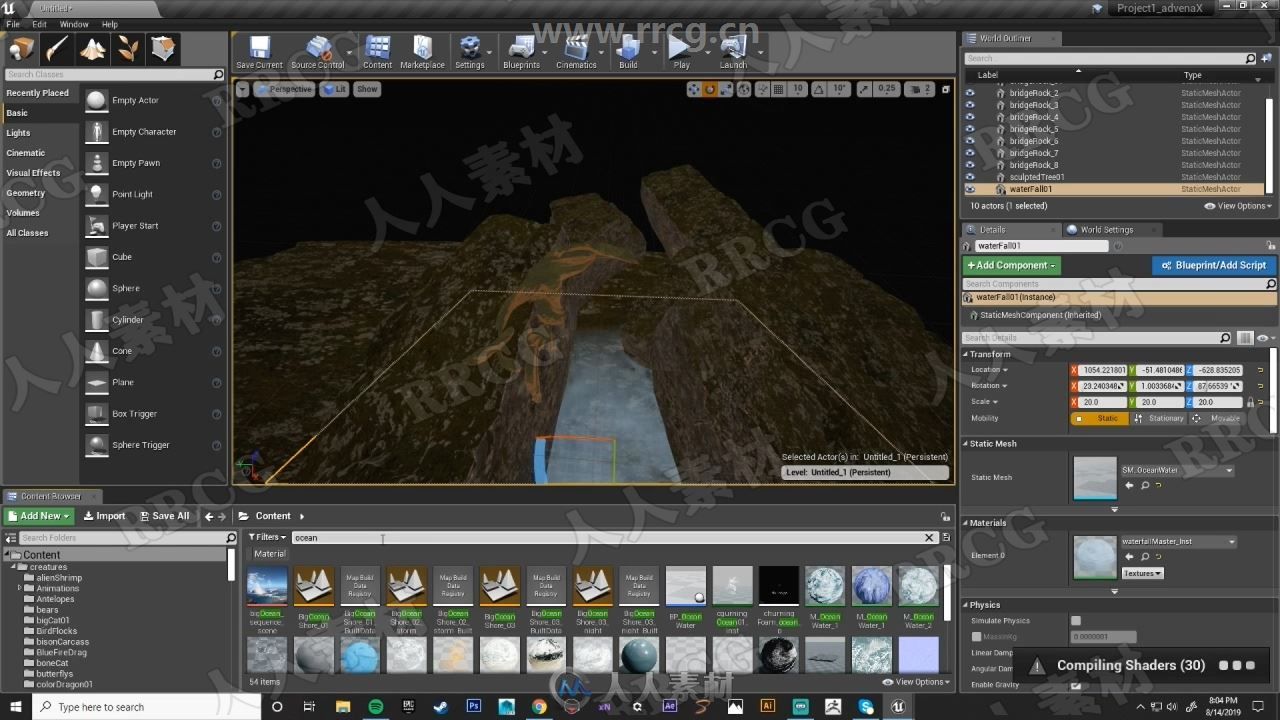Toggle visibility eye for bridgeRock_2
Viewport: 1280px width, 720px height.
pos(969,93)
